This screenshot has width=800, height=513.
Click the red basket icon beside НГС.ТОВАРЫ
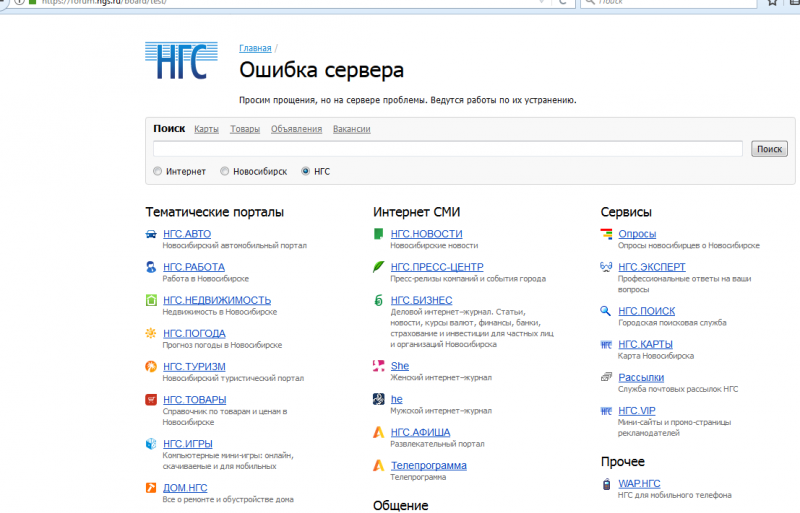pyautogui.click(x=151, y=400)
